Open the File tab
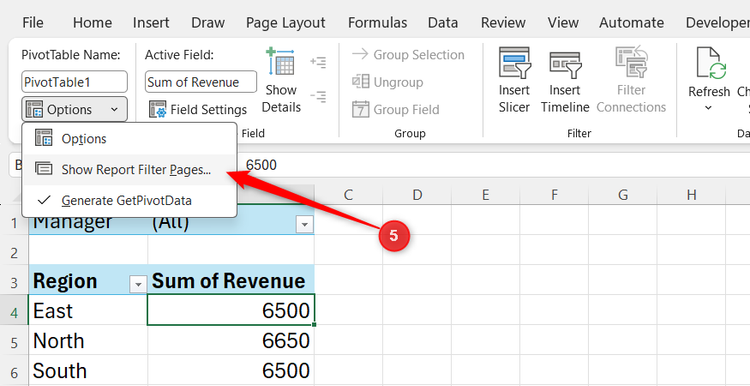The image size is (750, 386). 33,22
